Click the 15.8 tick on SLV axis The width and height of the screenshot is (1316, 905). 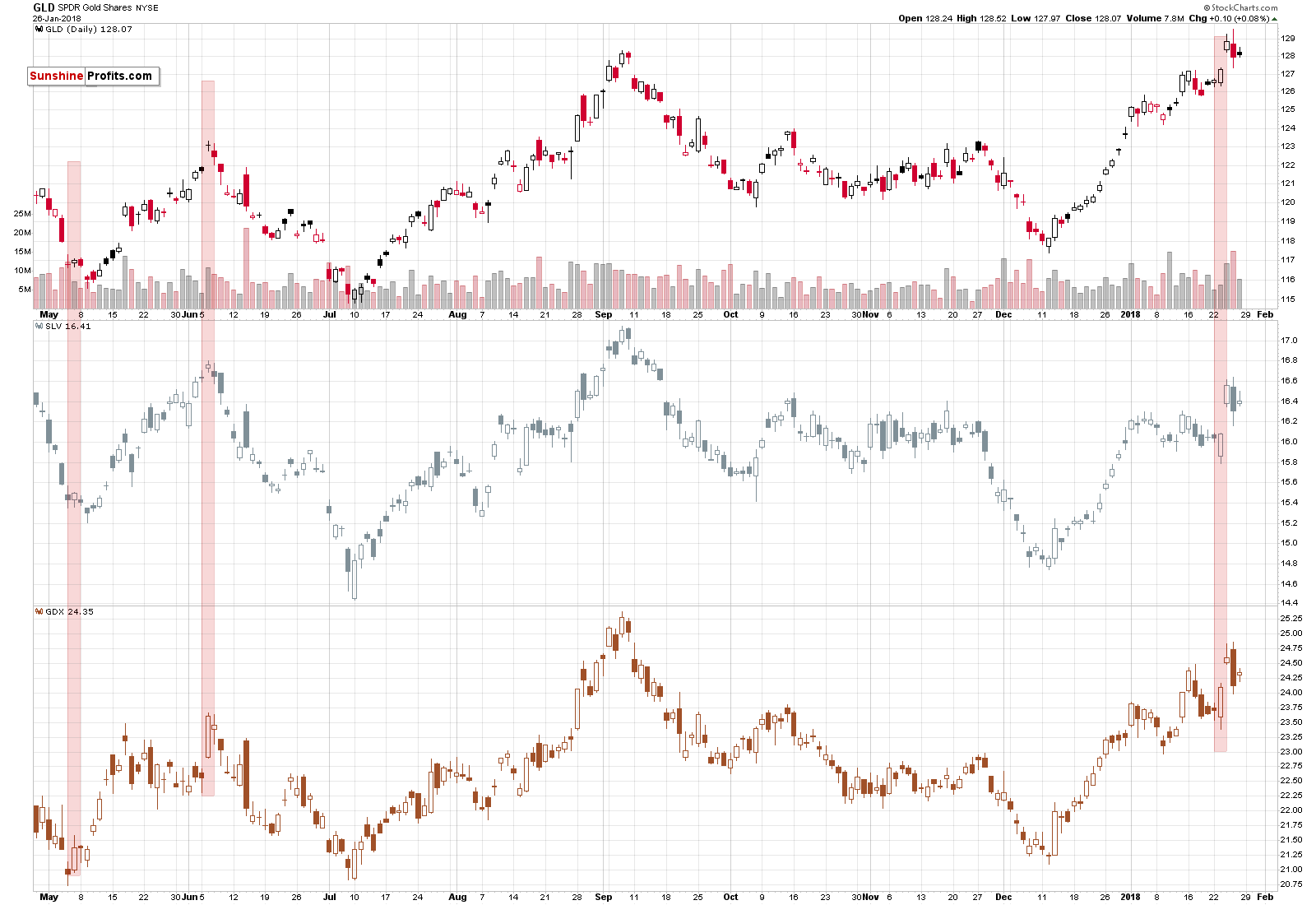click(1290, 462)
